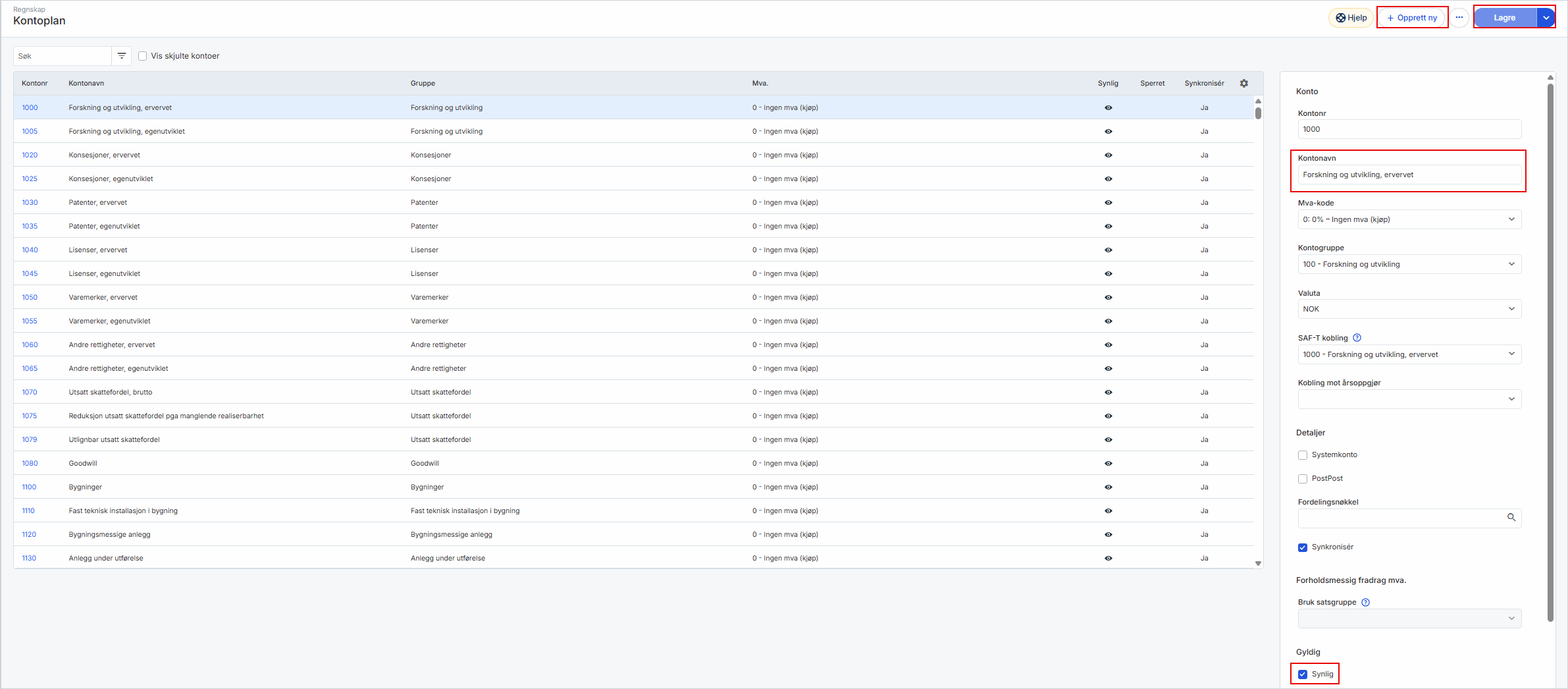This screenshot has width=1568, height=689.
Task: Uncheck the Synkronisér checkbox
Action: pyautogui.click(x=1303, y=547)
